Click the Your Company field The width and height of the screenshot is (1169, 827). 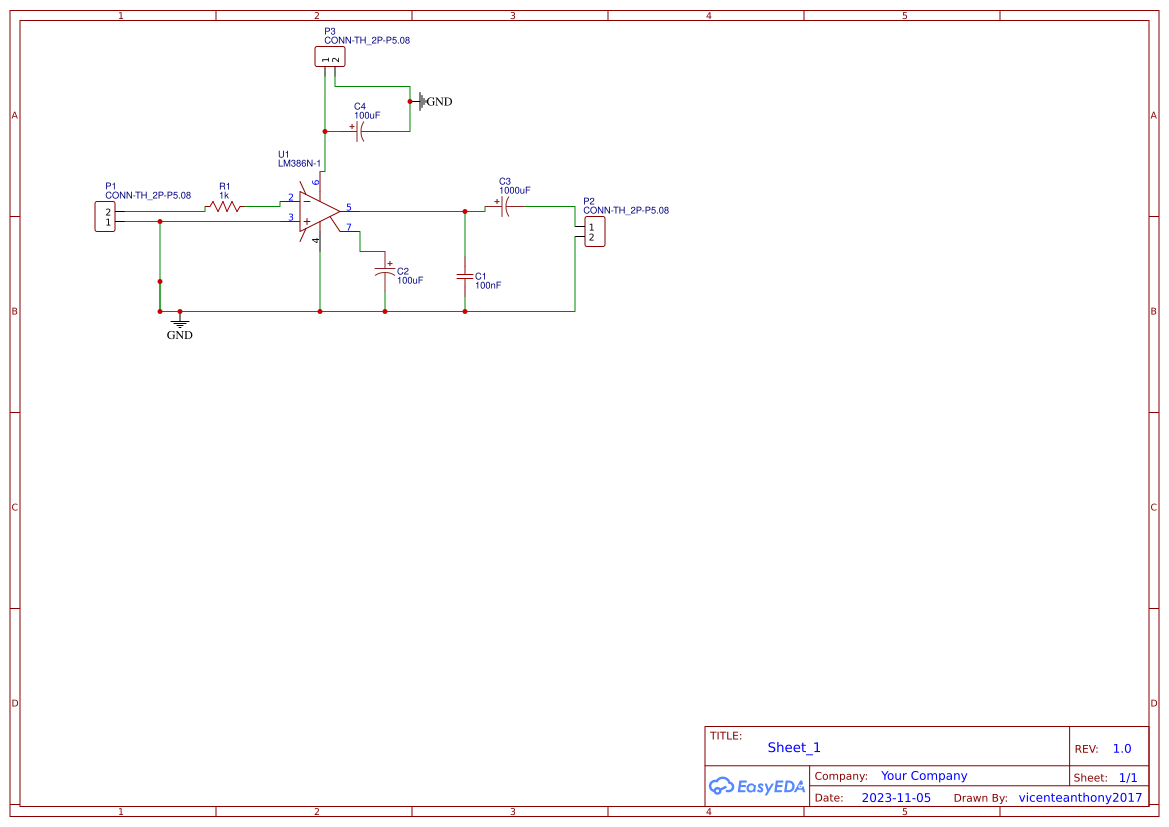pos(924,776)
